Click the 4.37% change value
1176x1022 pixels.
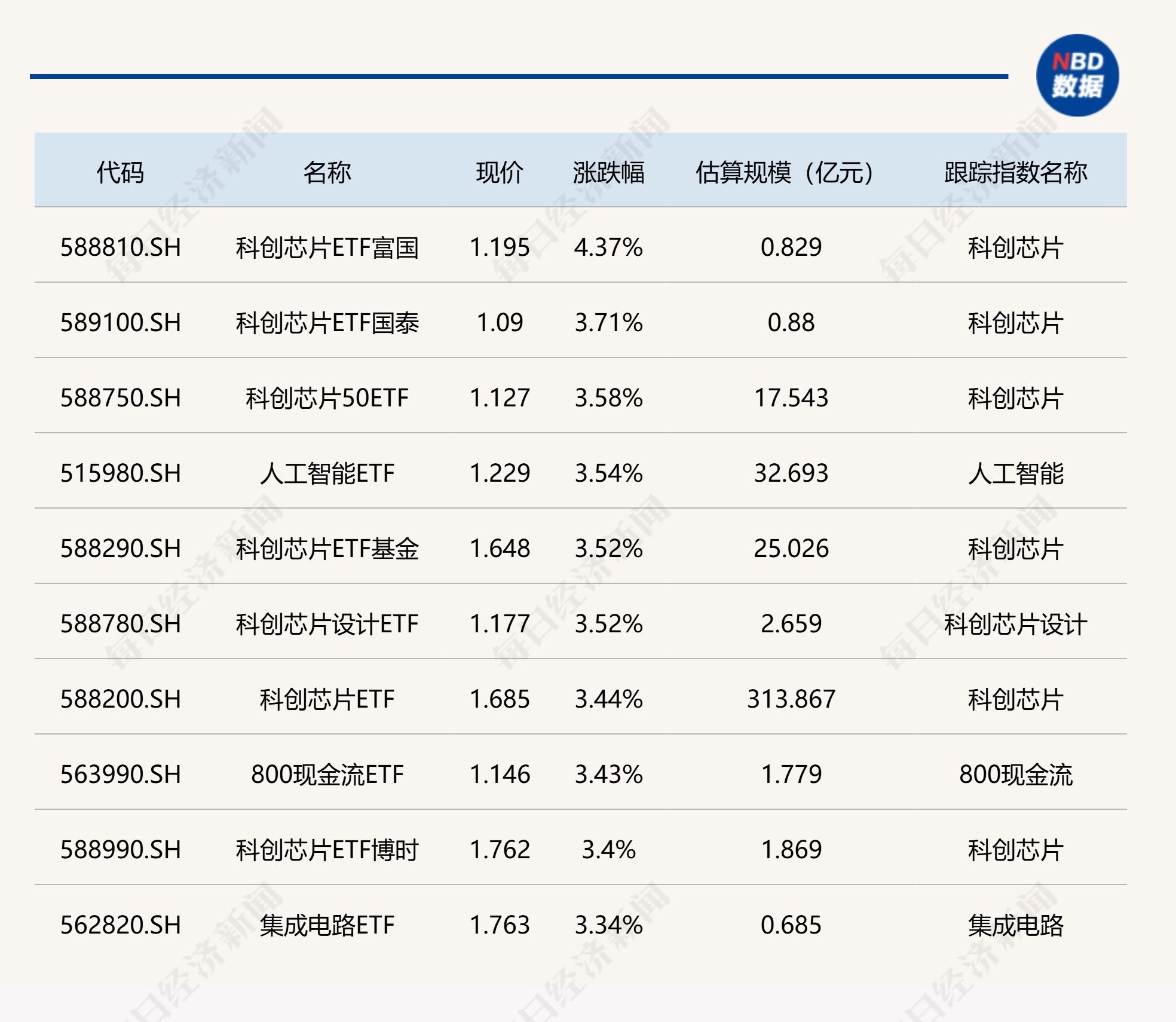click(608, 247)
